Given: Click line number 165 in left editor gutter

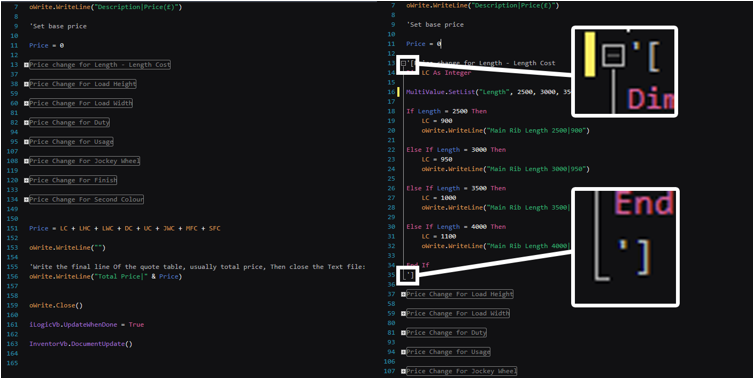Looking at the screenshot, I should click(13, 363).
